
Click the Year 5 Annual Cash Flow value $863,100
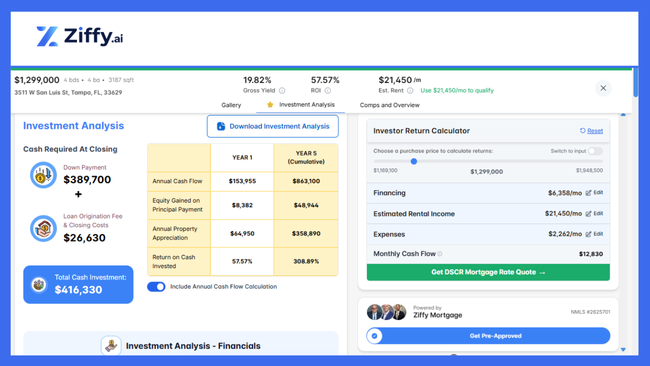[x=306, y=181]
